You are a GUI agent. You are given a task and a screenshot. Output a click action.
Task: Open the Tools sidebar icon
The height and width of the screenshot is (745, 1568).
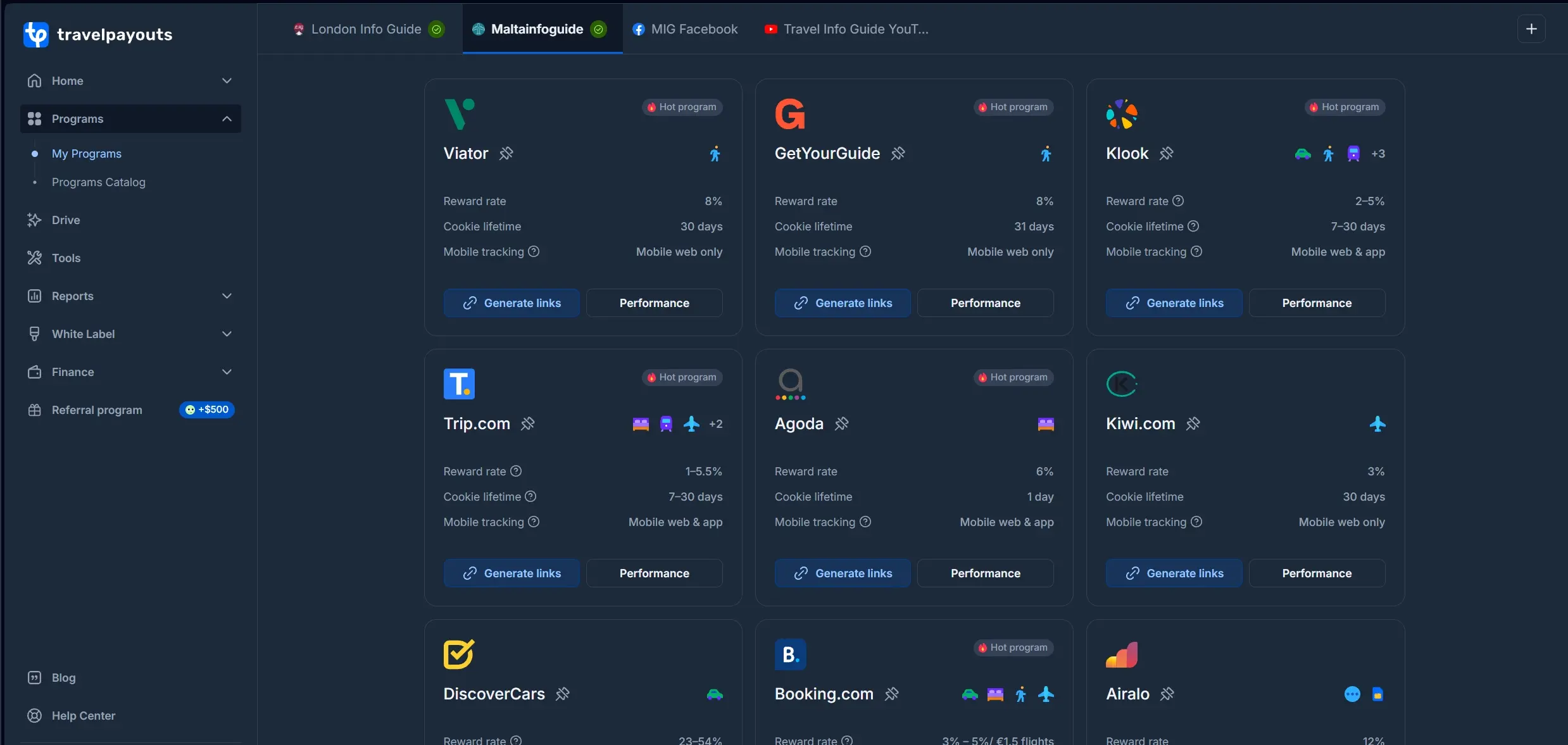(x=34, y=258)
